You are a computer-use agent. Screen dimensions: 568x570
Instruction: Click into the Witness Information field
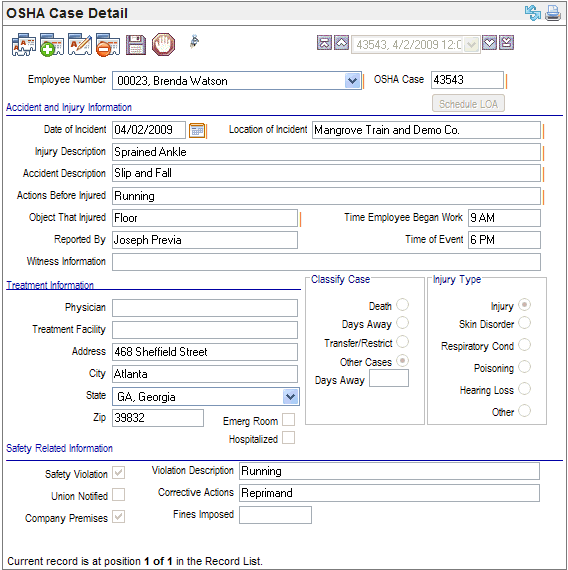(326, 262)
